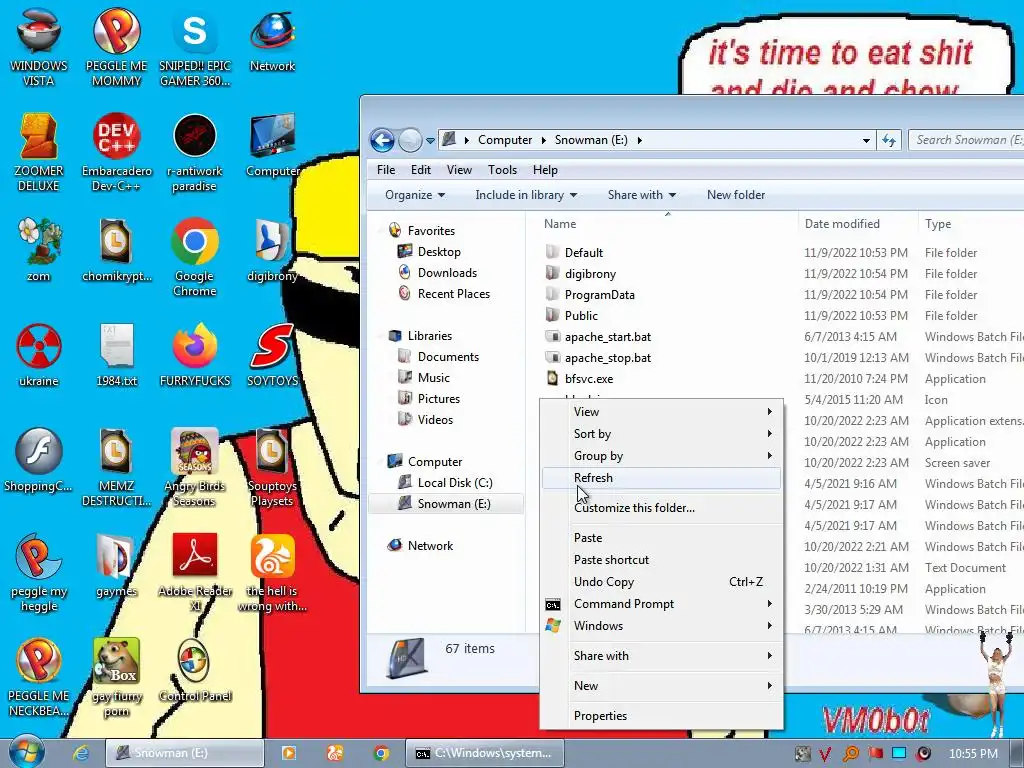
Task: Open the Organize dropdown
Action: [415, 195]
